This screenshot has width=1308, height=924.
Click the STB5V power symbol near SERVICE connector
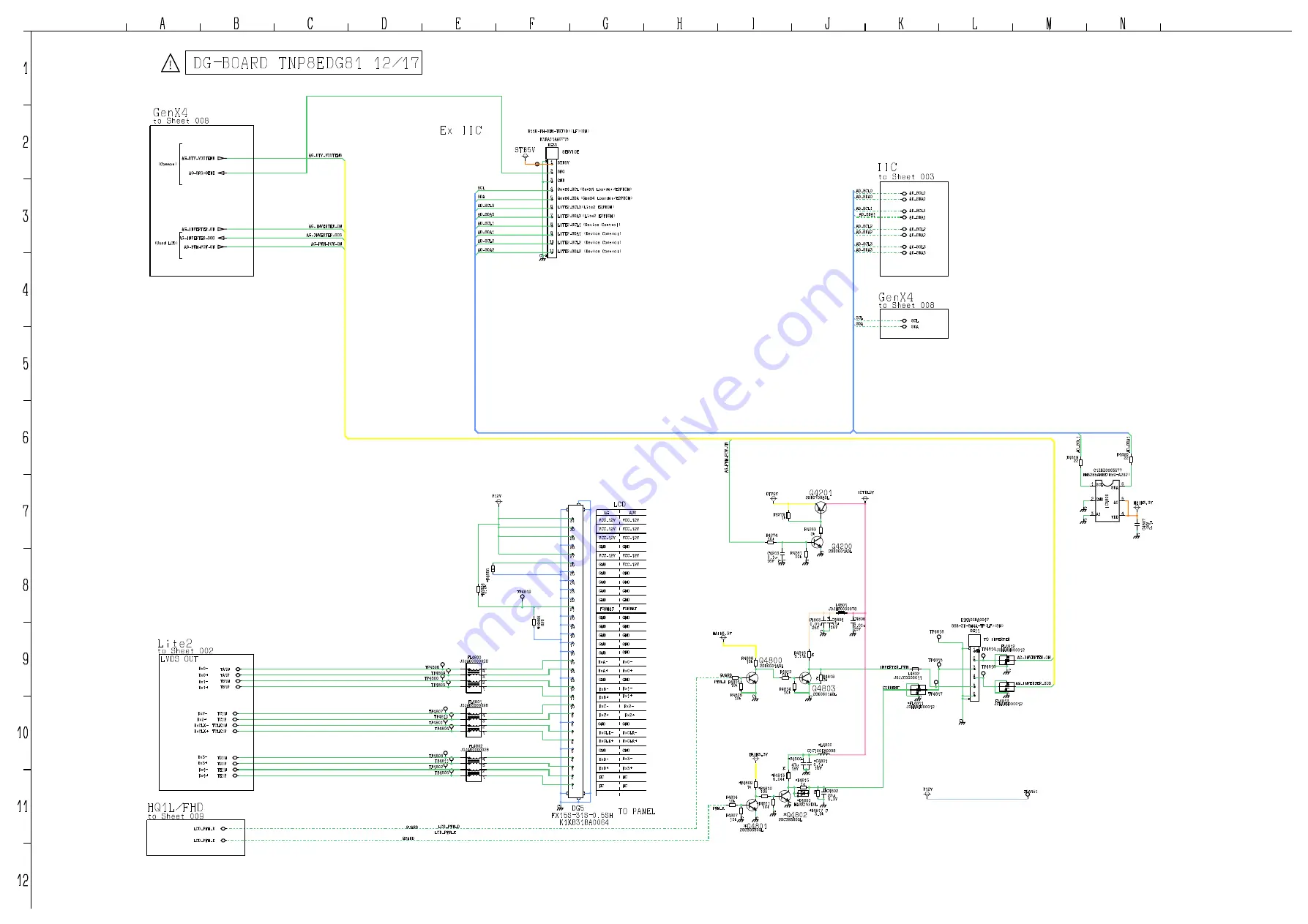(525, 154)
